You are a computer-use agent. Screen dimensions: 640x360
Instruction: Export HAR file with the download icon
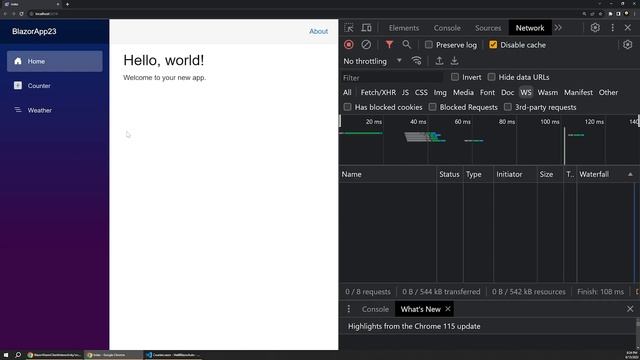click(x=454, y=61)
